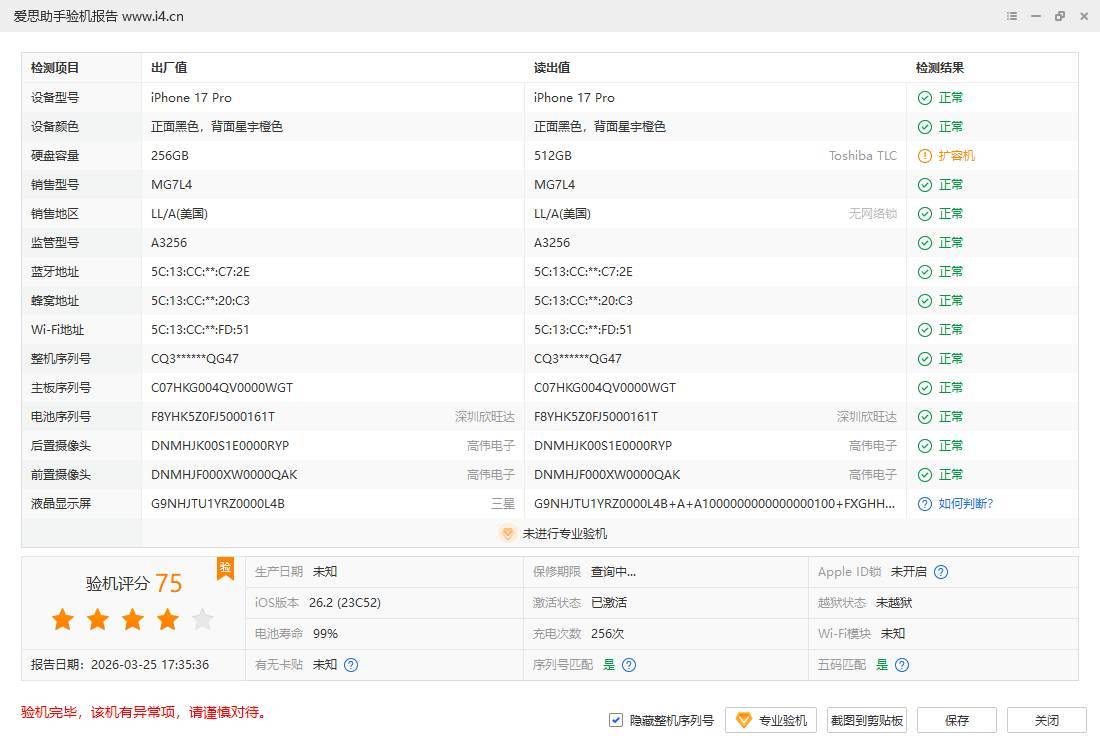Click help icon next to 序列号匹配

pos(629,665)
